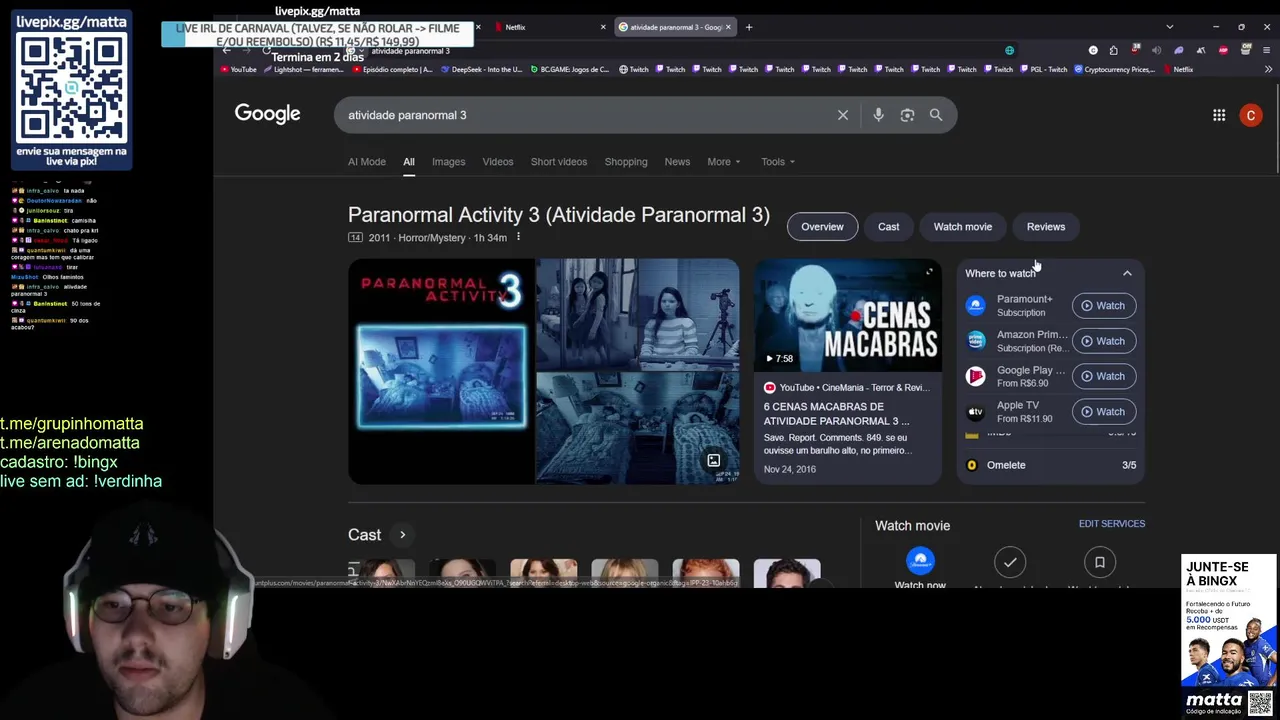Open the expand icon on CENAS MACABRAS video
The width and height of the screenshot is (1280, 720).
pyautogui.click(x=929, y=272)
